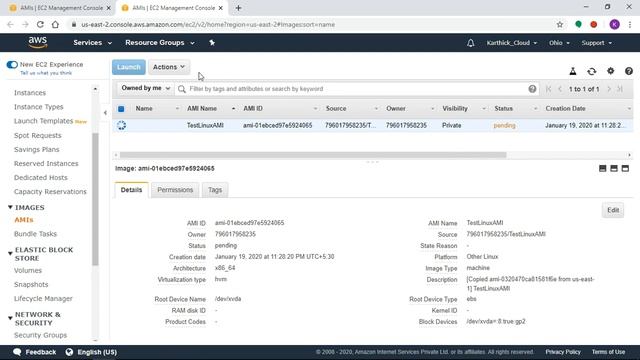Change language via English (US)
Screen dimensions: 640x360
(x=91, y=352)
